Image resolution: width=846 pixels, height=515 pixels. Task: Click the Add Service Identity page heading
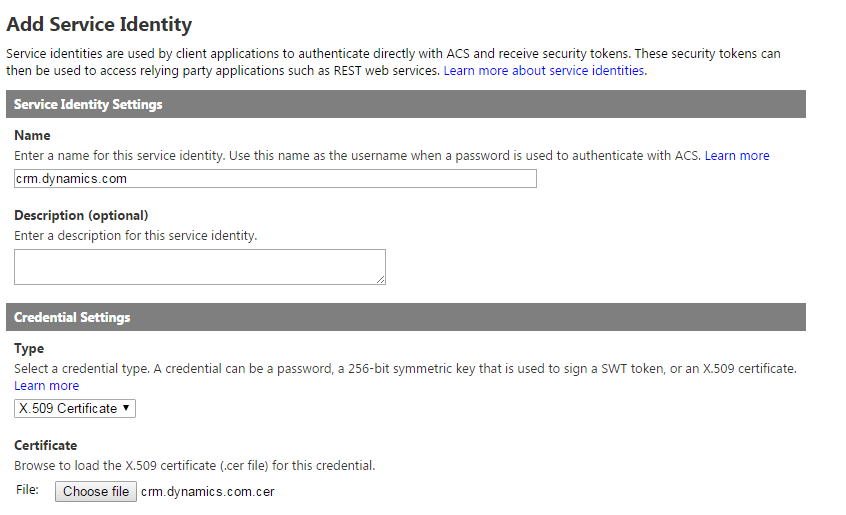coord(99,24)
